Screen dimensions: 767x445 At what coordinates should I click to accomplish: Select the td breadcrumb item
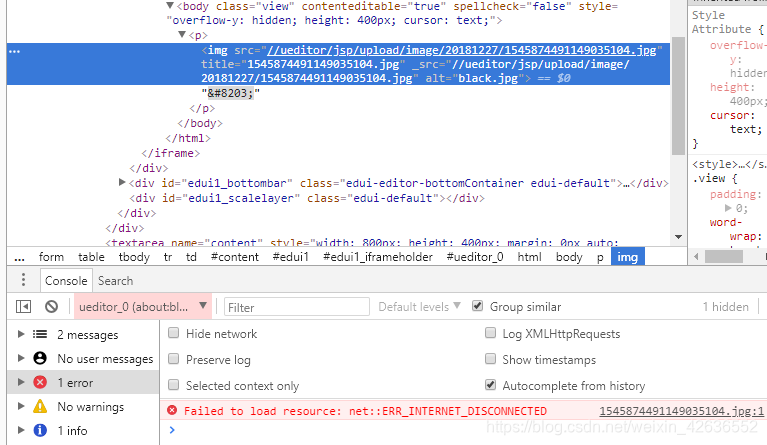[x=191, y=257]
